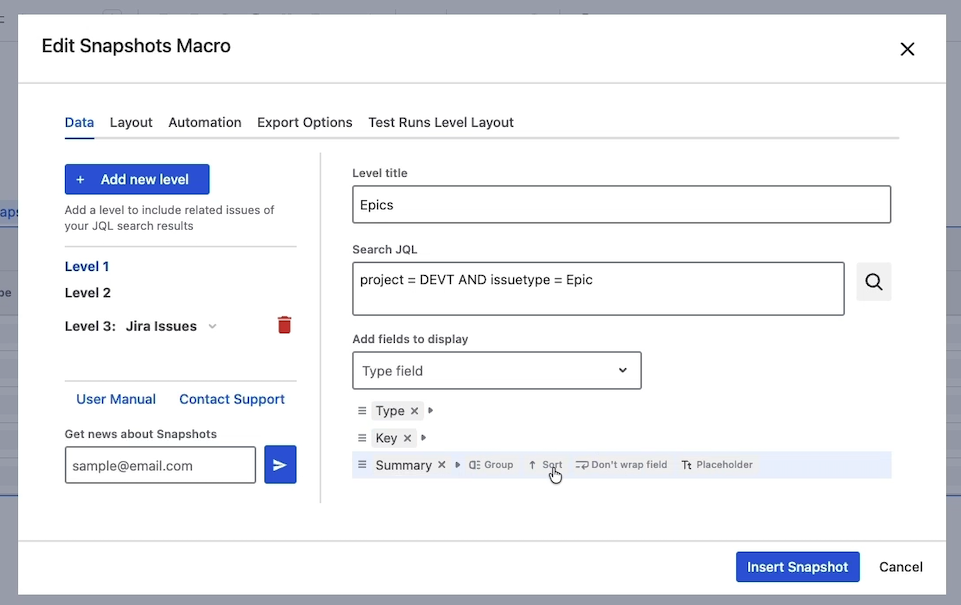Expand options arrow for Key field
Viewport: 961px width, 605px height.
point(424,438)
